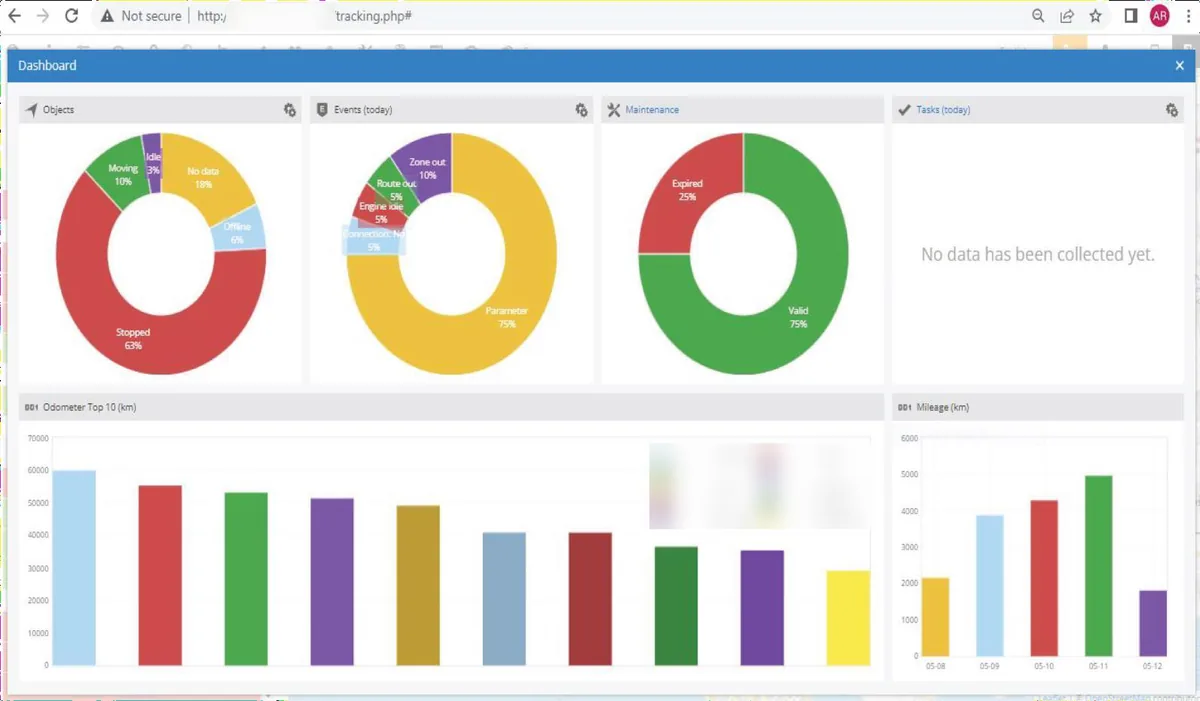Click the Mileage chart icon
1200x701 pixels.
905,407
